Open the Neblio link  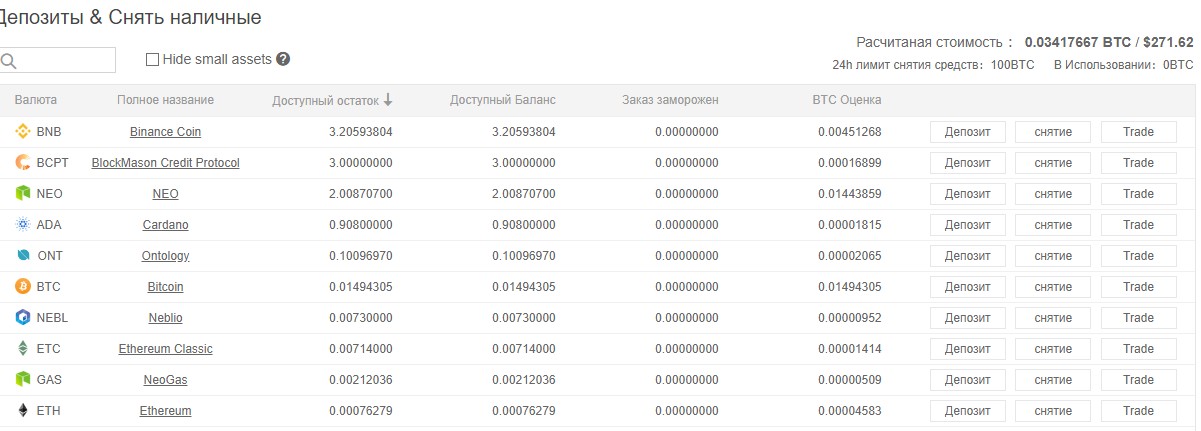166,318
